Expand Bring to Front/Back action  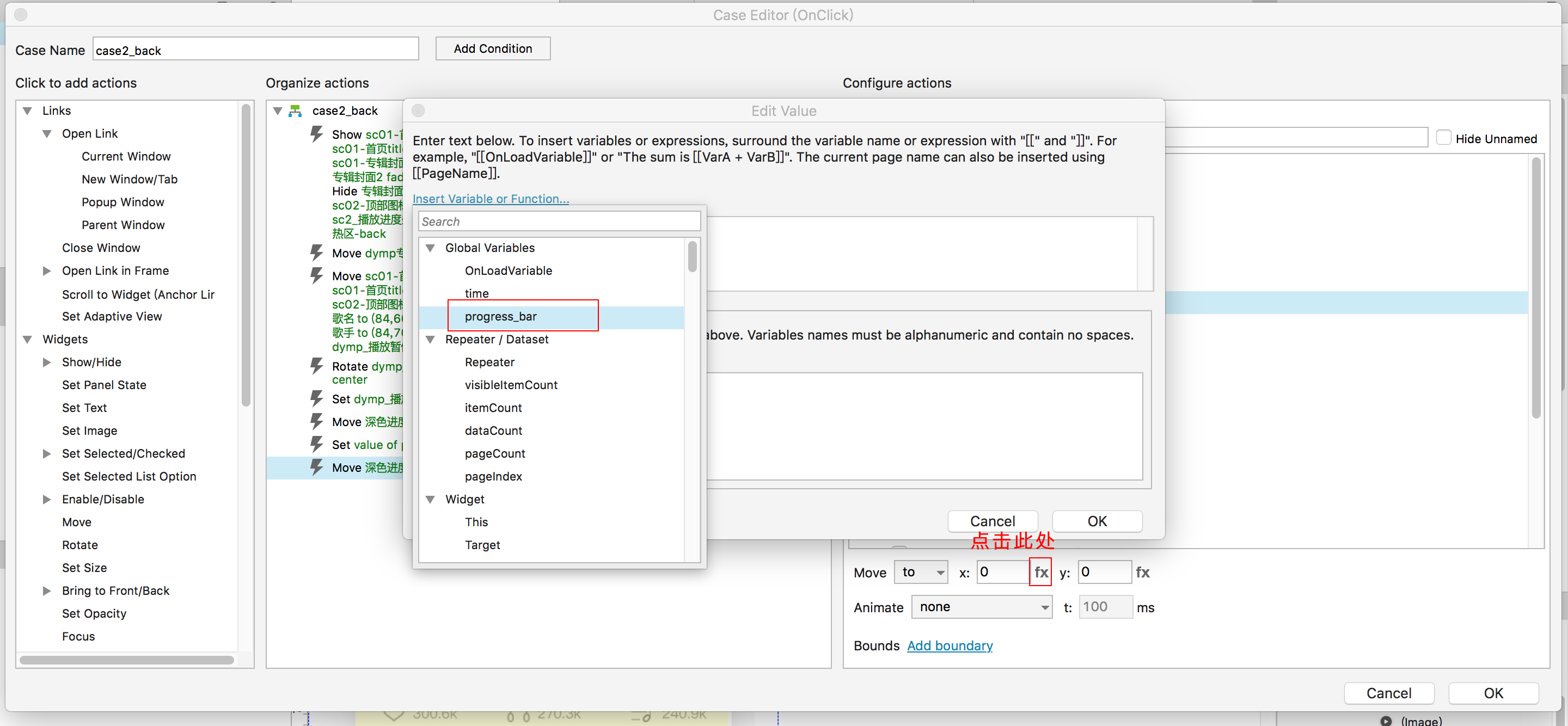point(47,590)
